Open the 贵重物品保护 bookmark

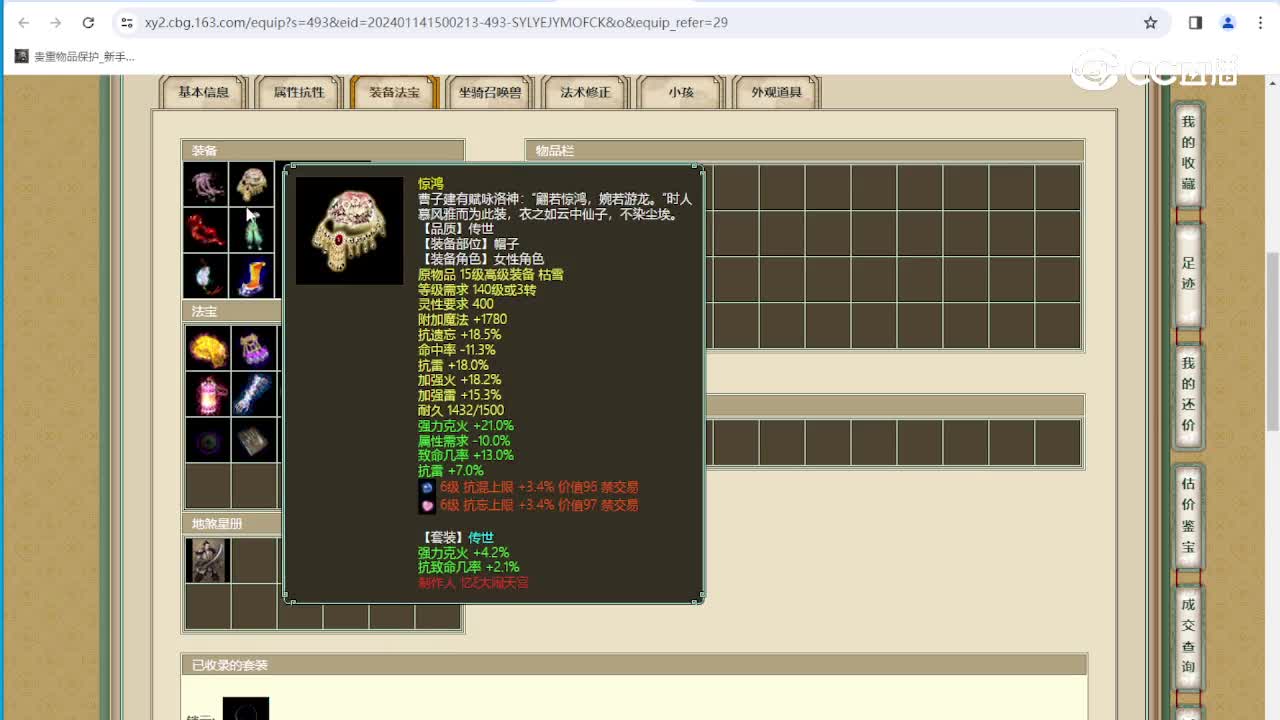[75, 57]
